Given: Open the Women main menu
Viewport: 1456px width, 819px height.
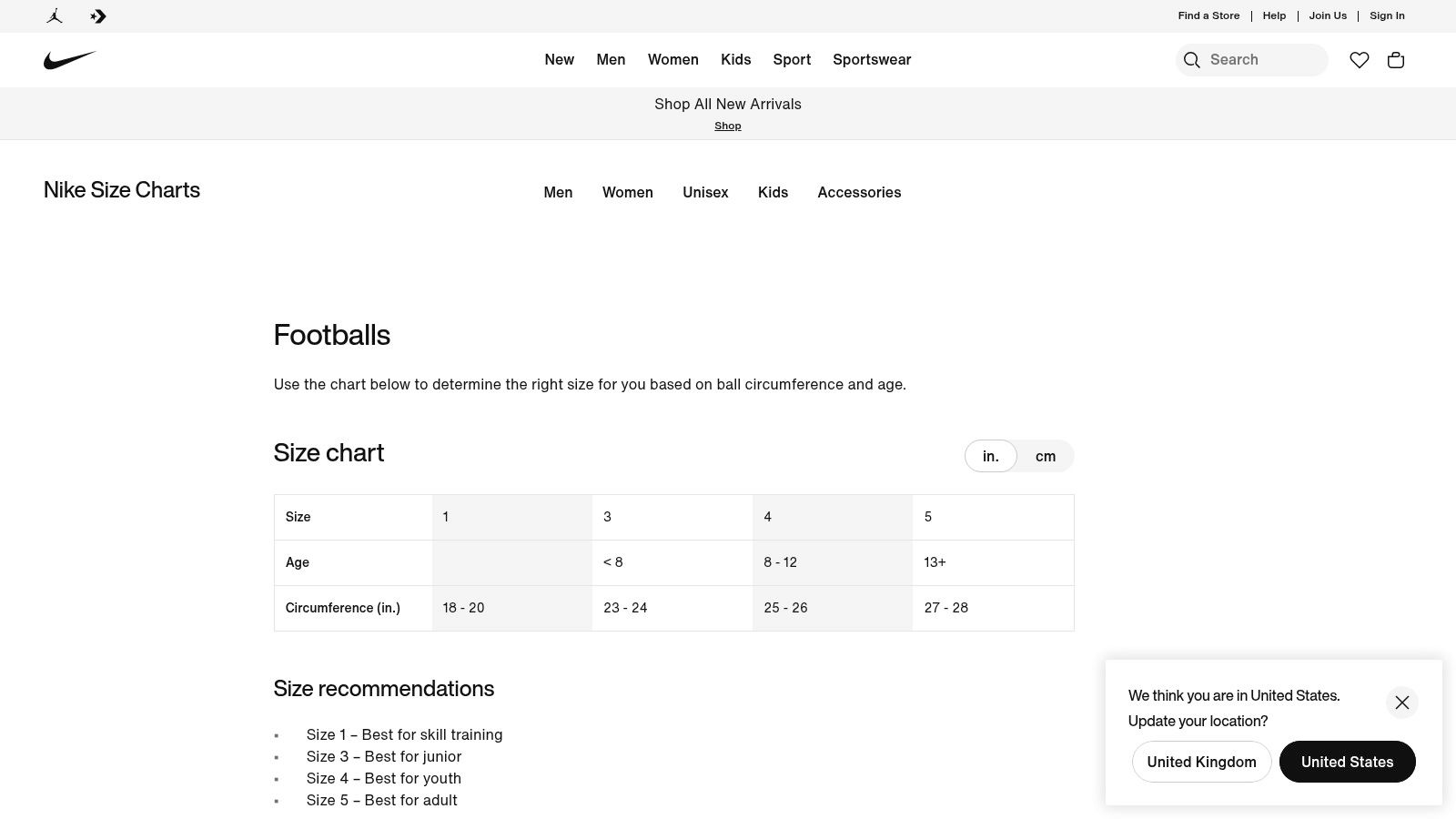Looking at the screenshot, I should click(x=672, y=60).
